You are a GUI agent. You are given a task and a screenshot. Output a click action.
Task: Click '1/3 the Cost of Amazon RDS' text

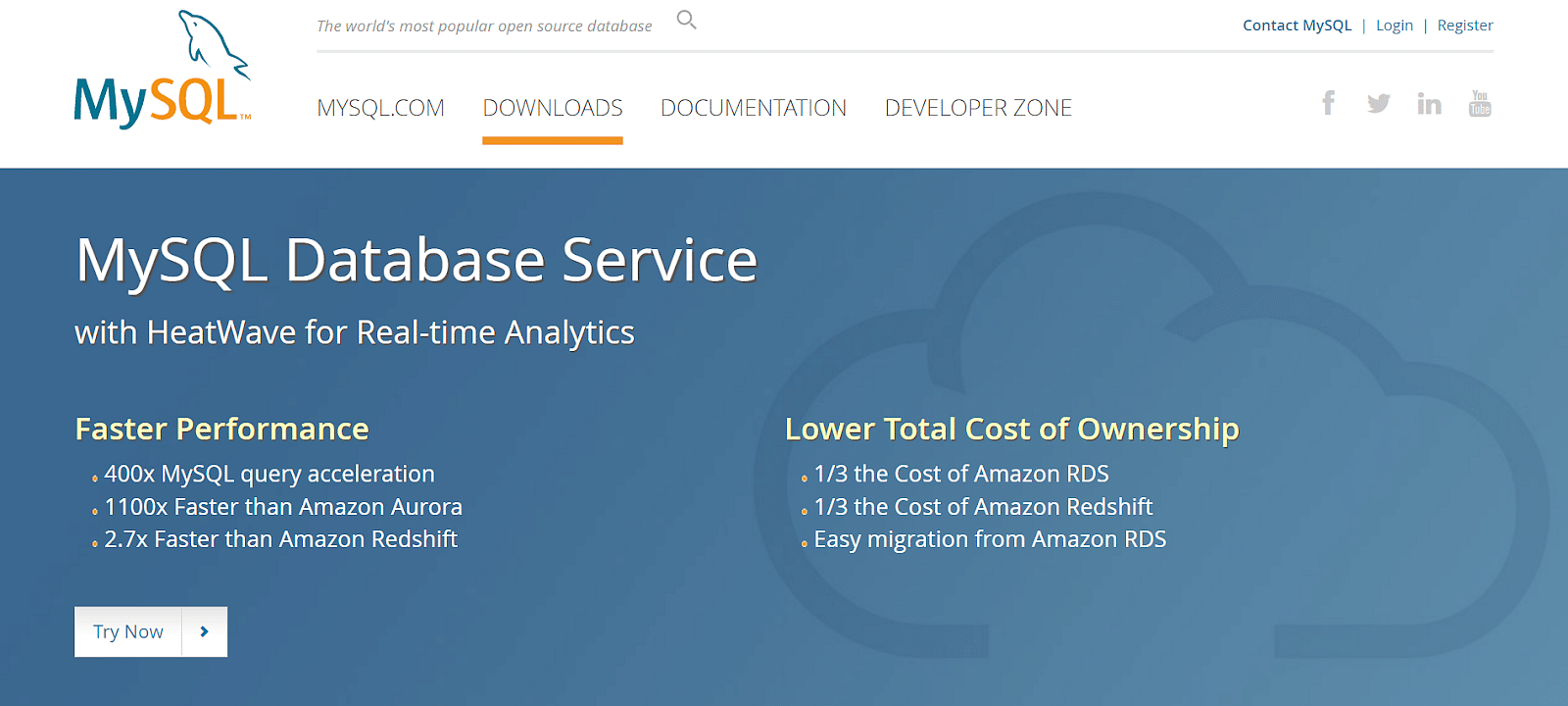click(961, 475)
